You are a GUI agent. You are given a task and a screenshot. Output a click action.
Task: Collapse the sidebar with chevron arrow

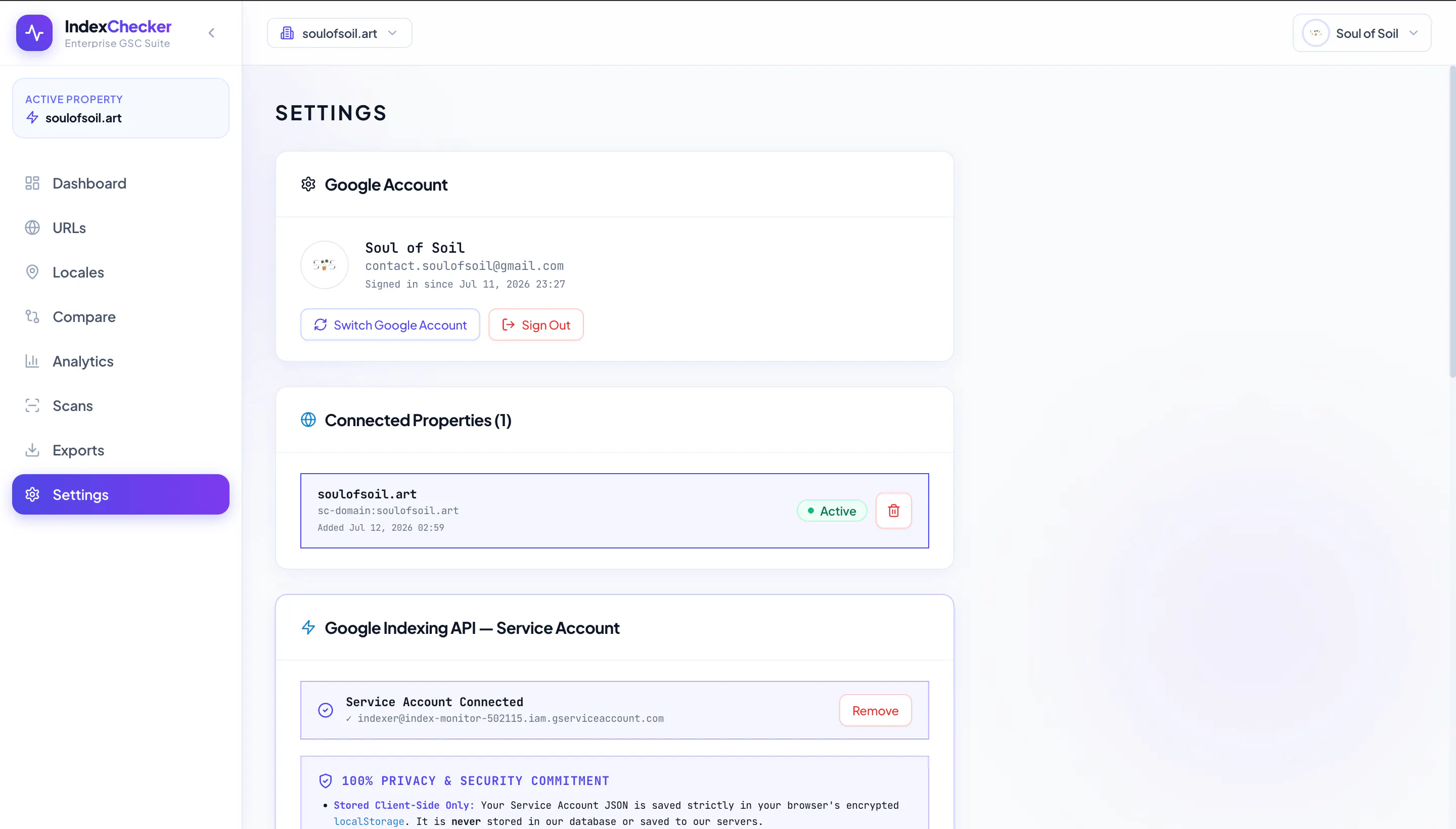[211, 33]
